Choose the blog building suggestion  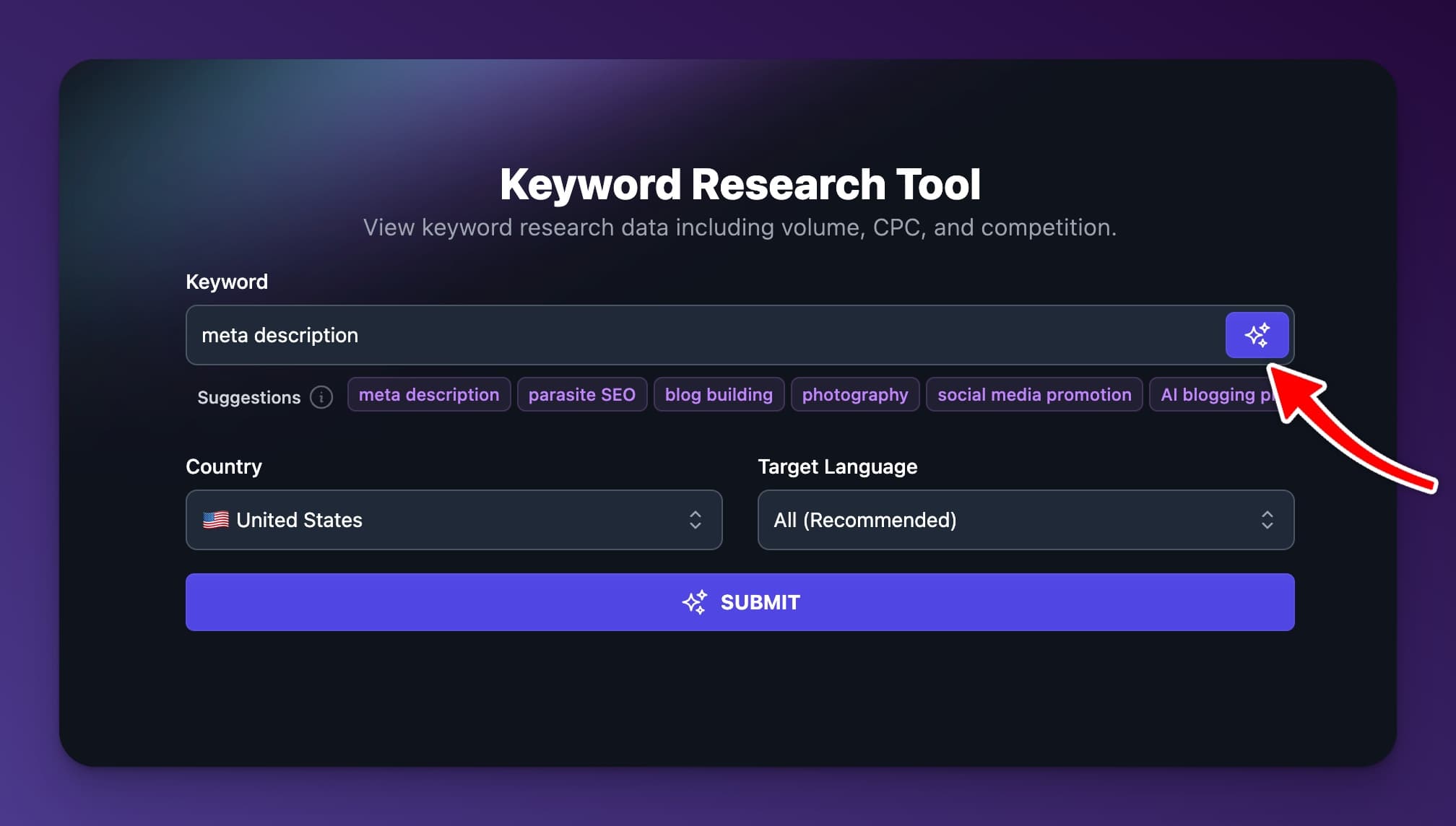[719, 395]
